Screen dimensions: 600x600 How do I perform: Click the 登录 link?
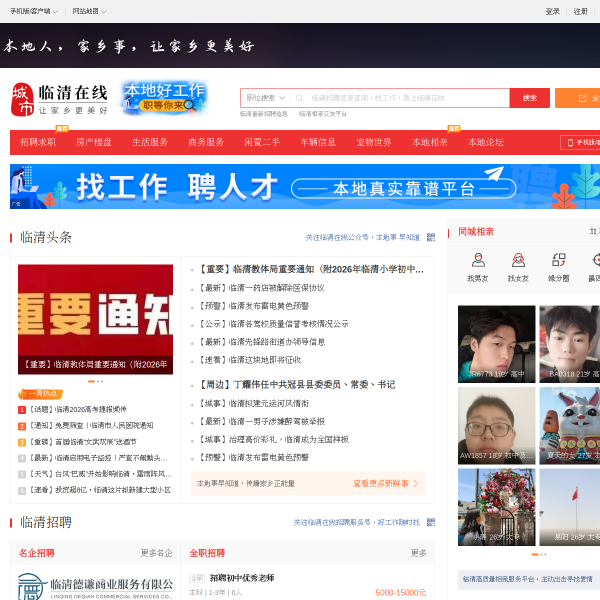point(553,11)
